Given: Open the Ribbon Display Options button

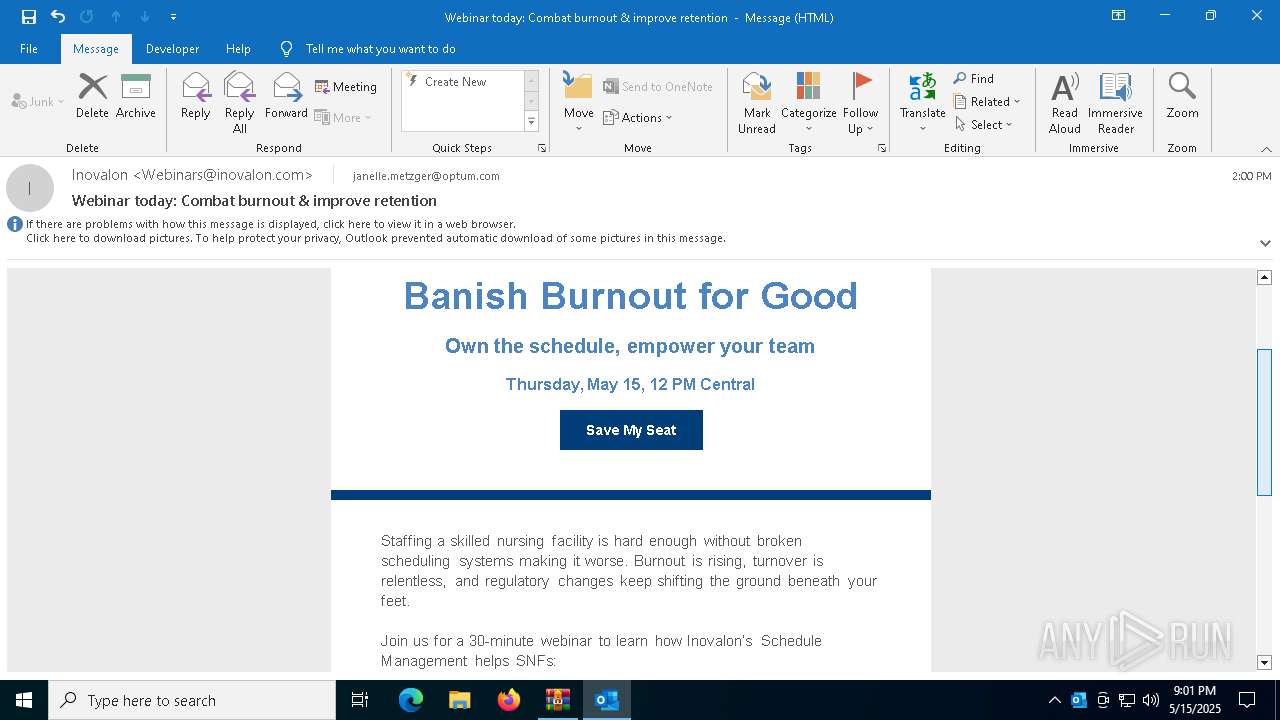Looking at the screenshot, I should 1119,16.
